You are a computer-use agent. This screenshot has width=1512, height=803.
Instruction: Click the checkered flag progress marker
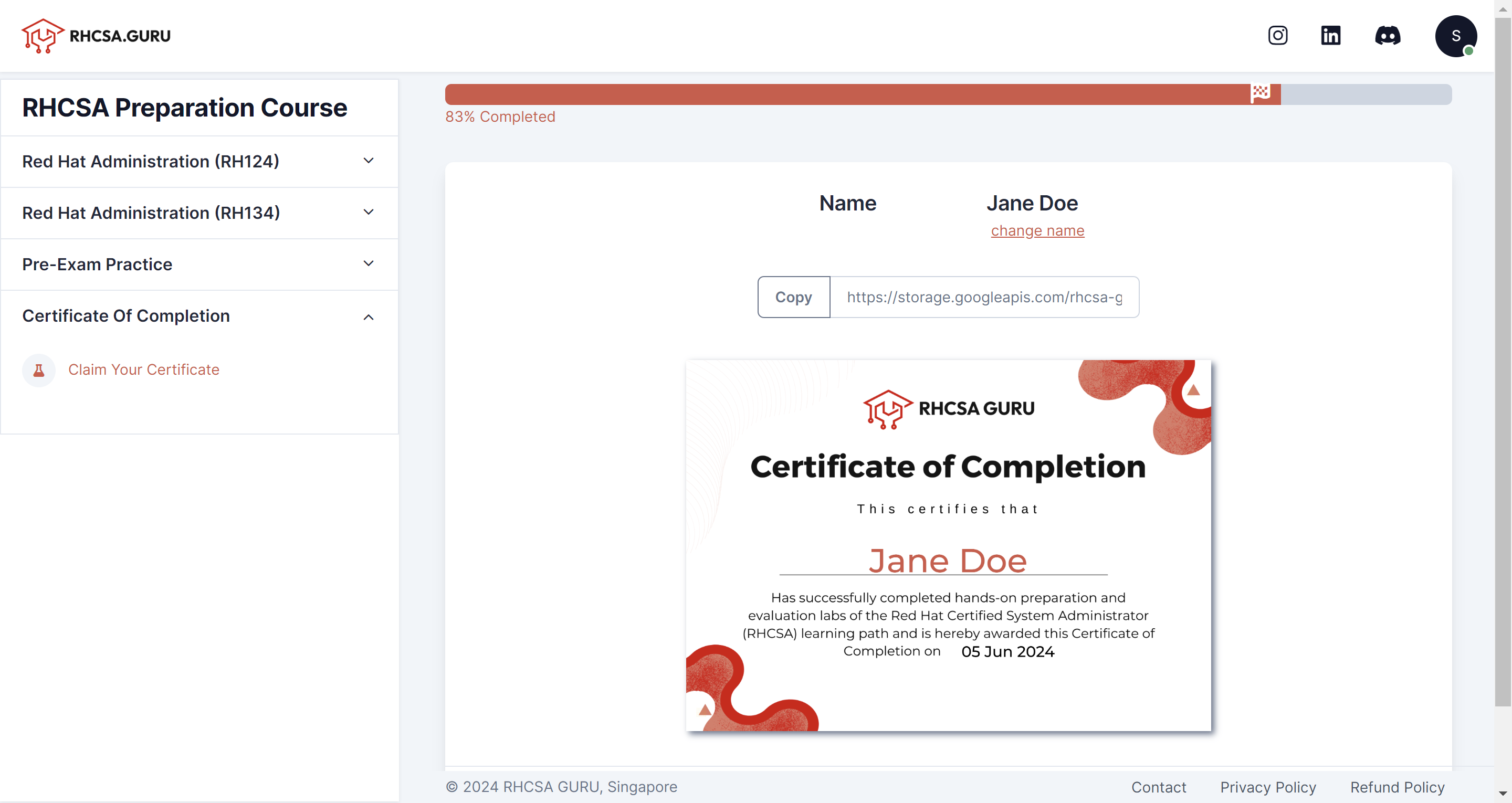pos(1260,93)
